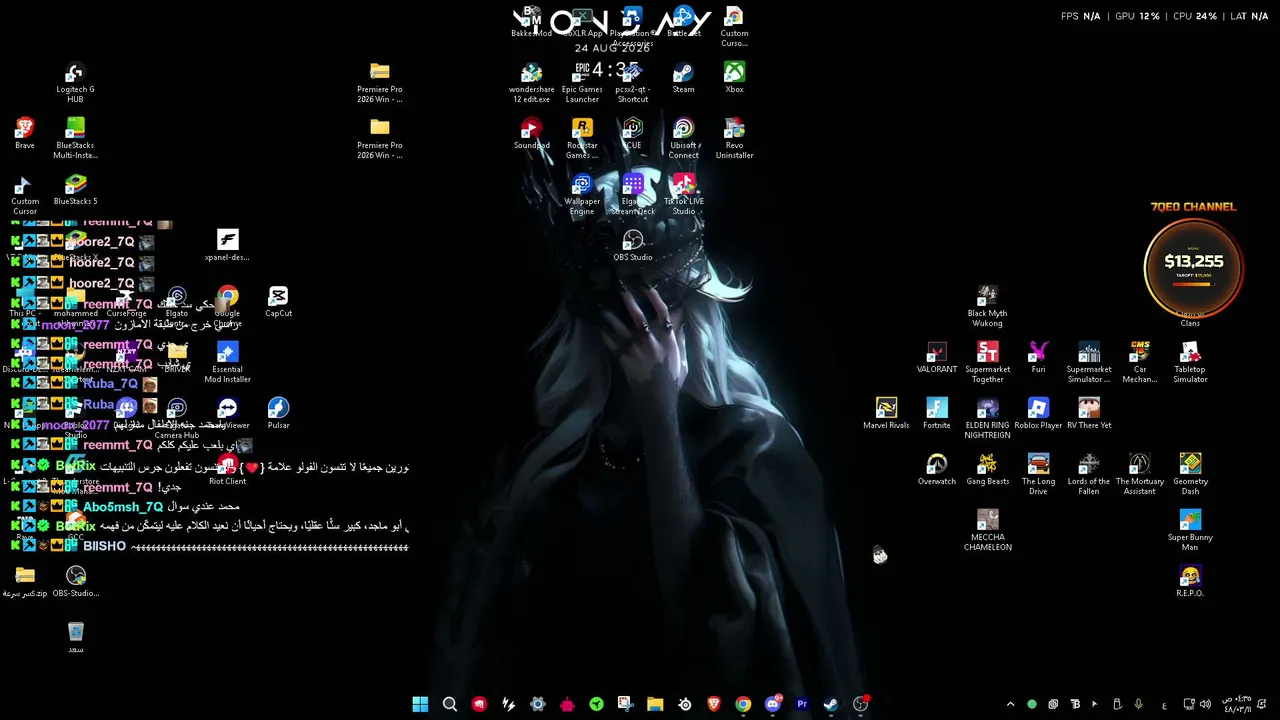Open File Explorer from the taskbar
The width and height of the screenshot is (1280, 720).
point(655,704)
